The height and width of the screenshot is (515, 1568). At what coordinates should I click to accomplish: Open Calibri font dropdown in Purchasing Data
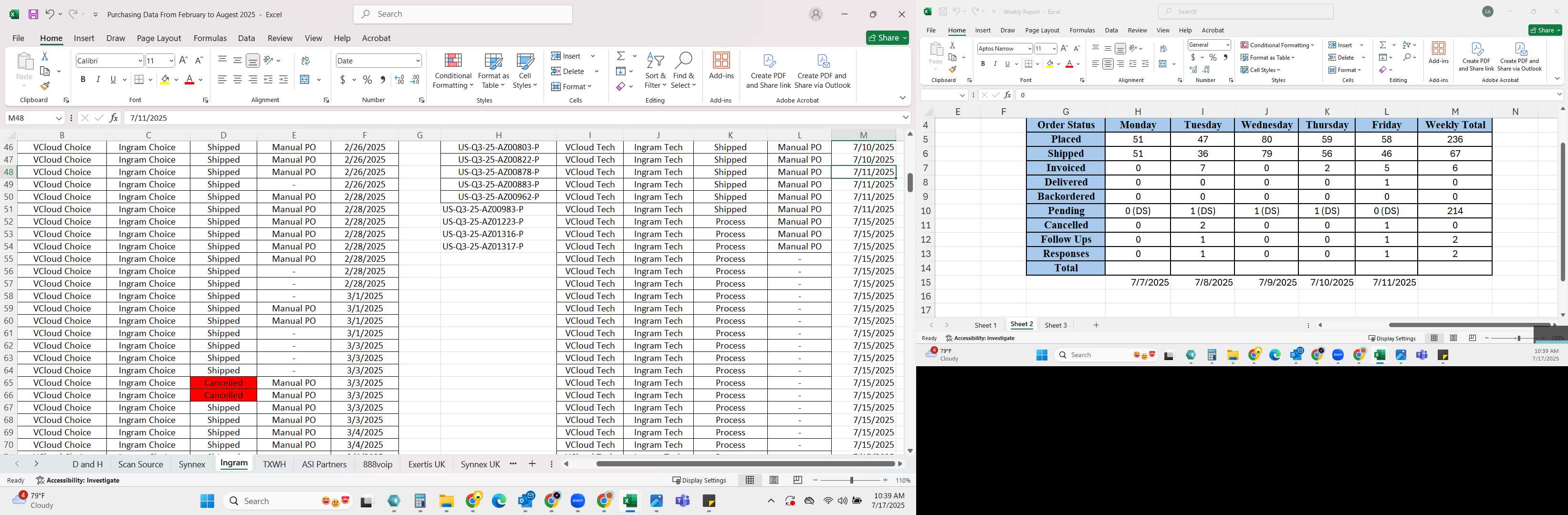tap(140, 61)
